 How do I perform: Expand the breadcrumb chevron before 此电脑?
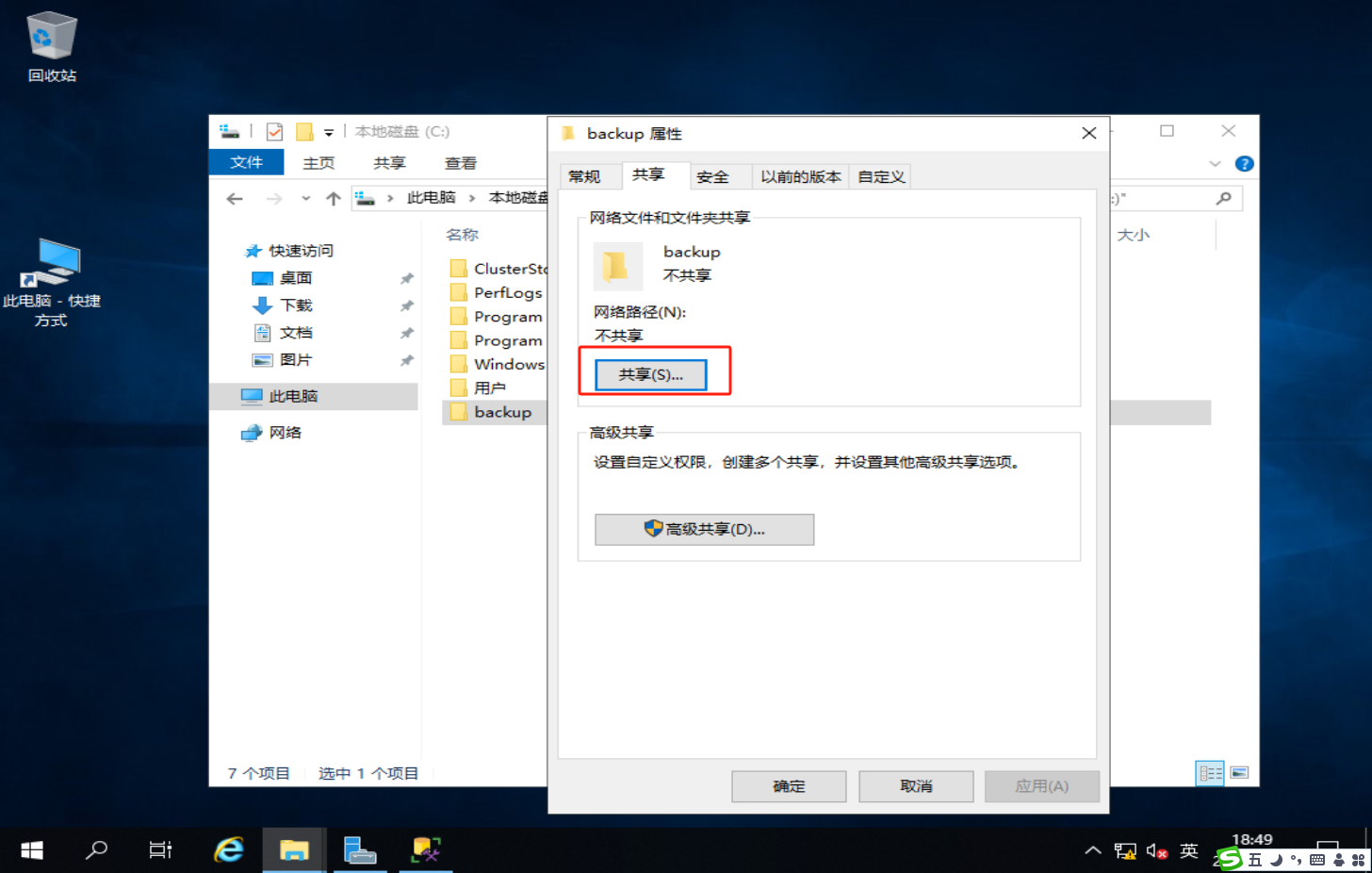(x=390, y=198)
